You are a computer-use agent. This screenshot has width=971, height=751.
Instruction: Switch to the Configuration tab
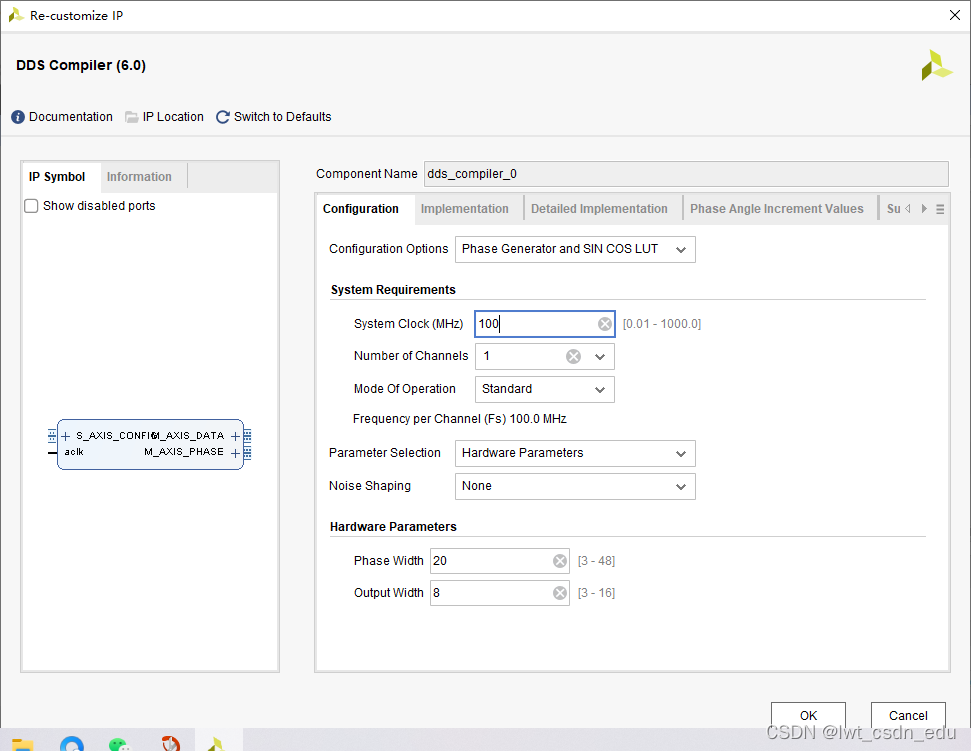tap(360, 209)
